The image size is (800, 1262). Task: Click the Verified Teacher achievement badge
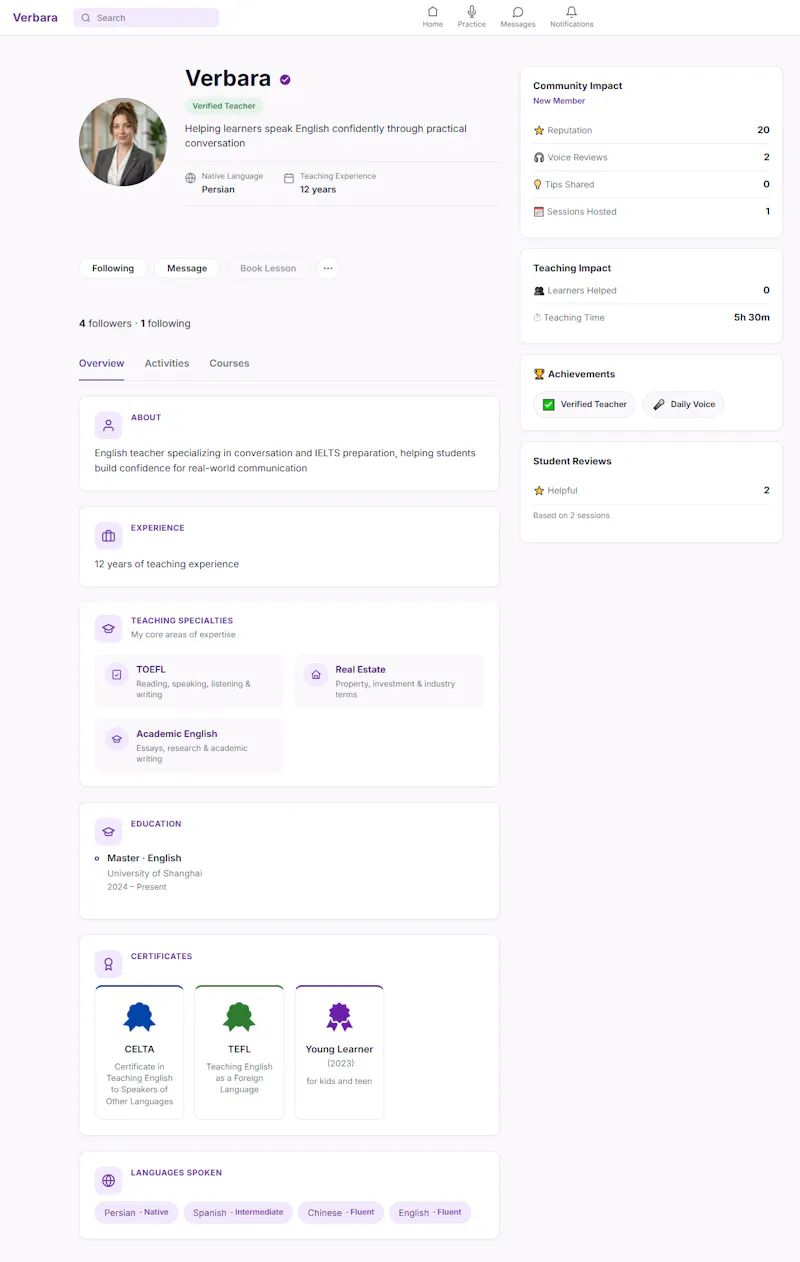pyautogui.click(x=584, y=404)
